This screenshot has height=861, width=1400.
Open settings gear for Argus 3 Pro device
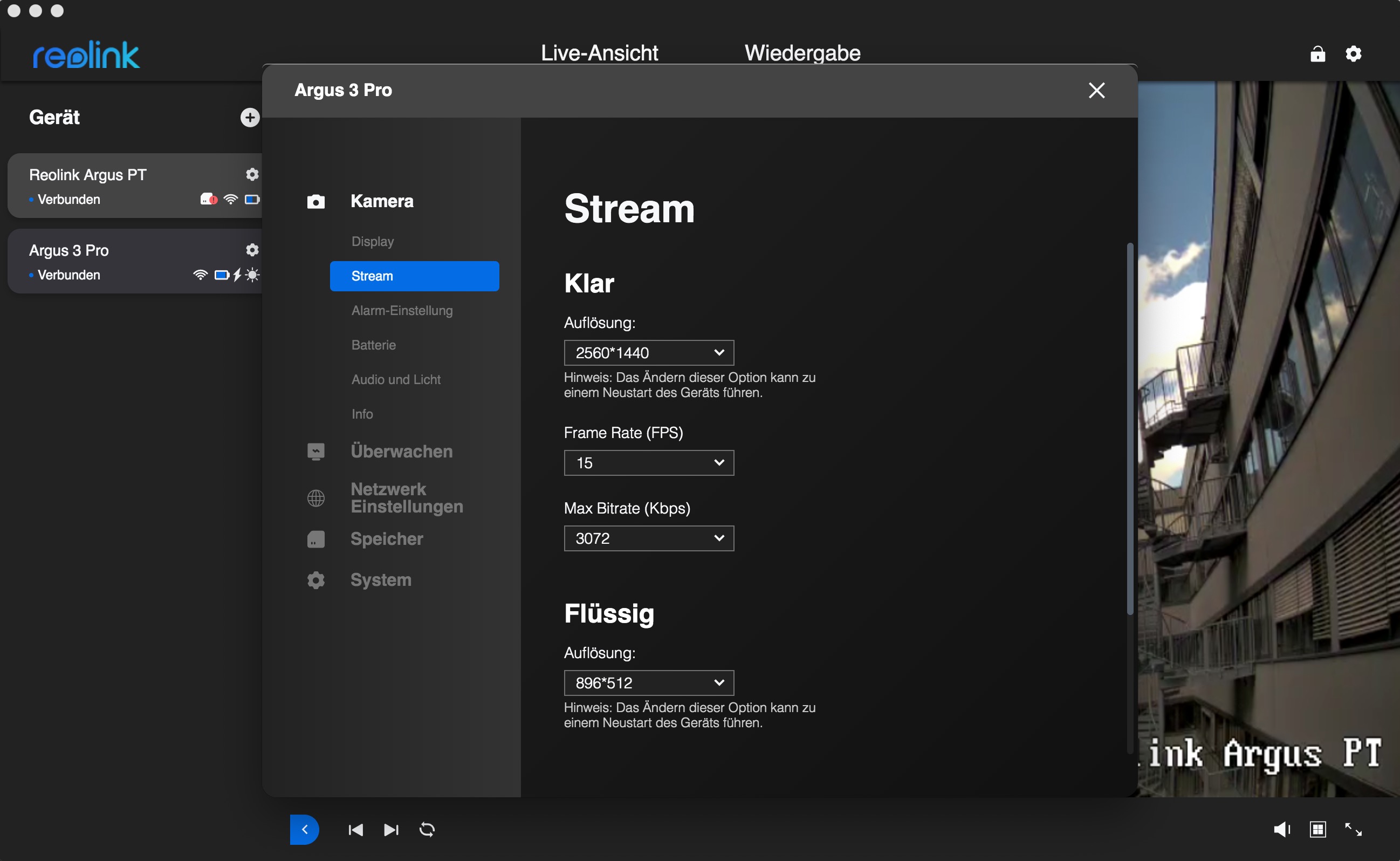click(x=252, y=250)
